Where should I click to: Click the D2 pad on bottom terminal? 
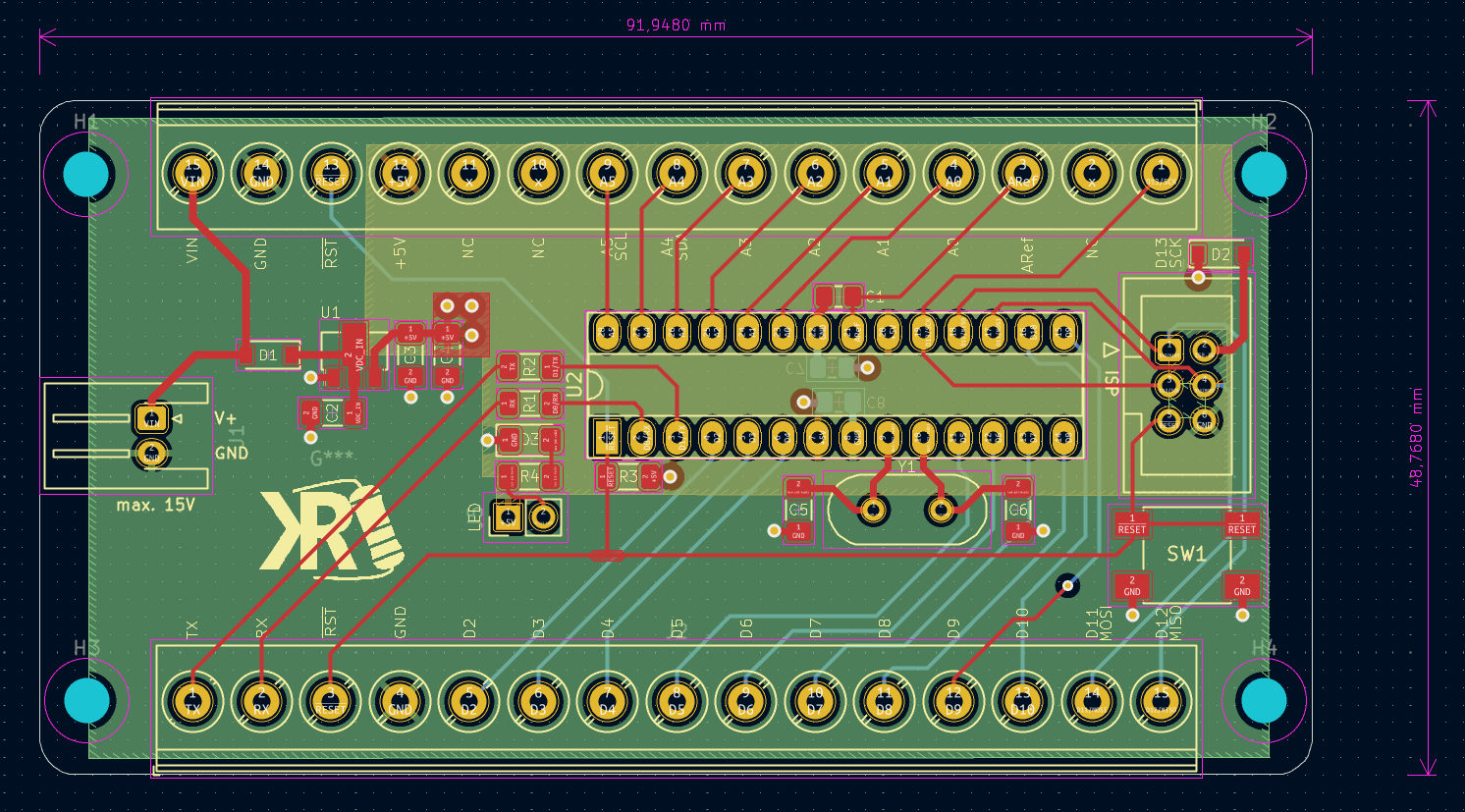click(x=469, y=701)
